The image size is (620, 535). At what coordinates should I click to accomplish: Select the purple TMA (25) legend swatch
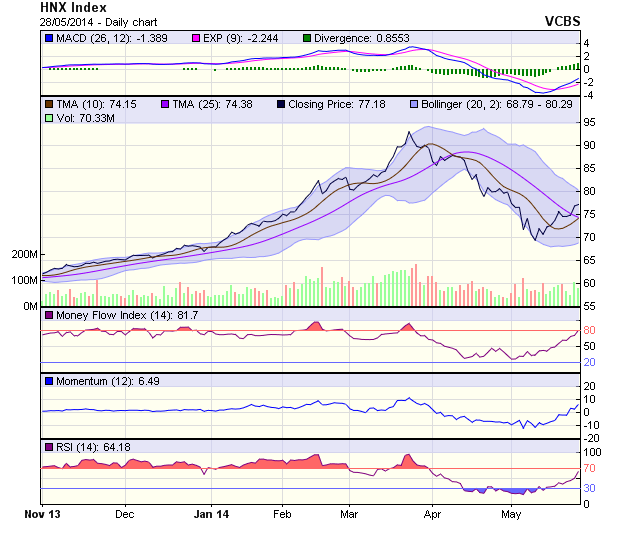coord(166,103)
